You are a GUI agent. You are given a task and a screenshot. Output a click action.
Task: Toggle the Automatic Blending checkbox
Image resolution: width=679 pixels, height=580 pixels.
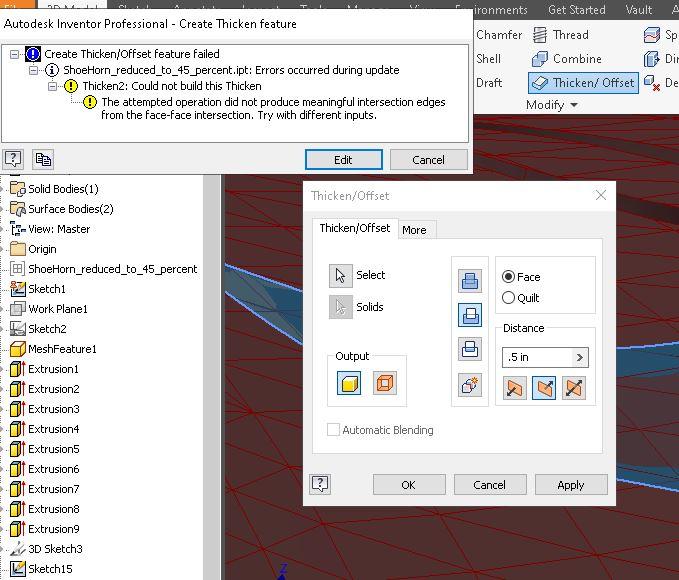[333, 430]
